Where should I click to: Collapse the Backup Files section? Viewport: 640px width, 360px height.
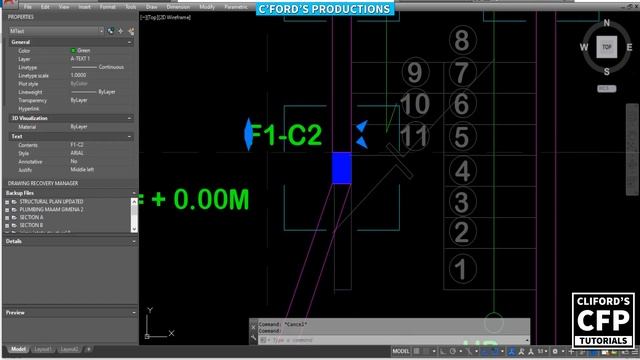pyautogui.click(x=134, y=193)
